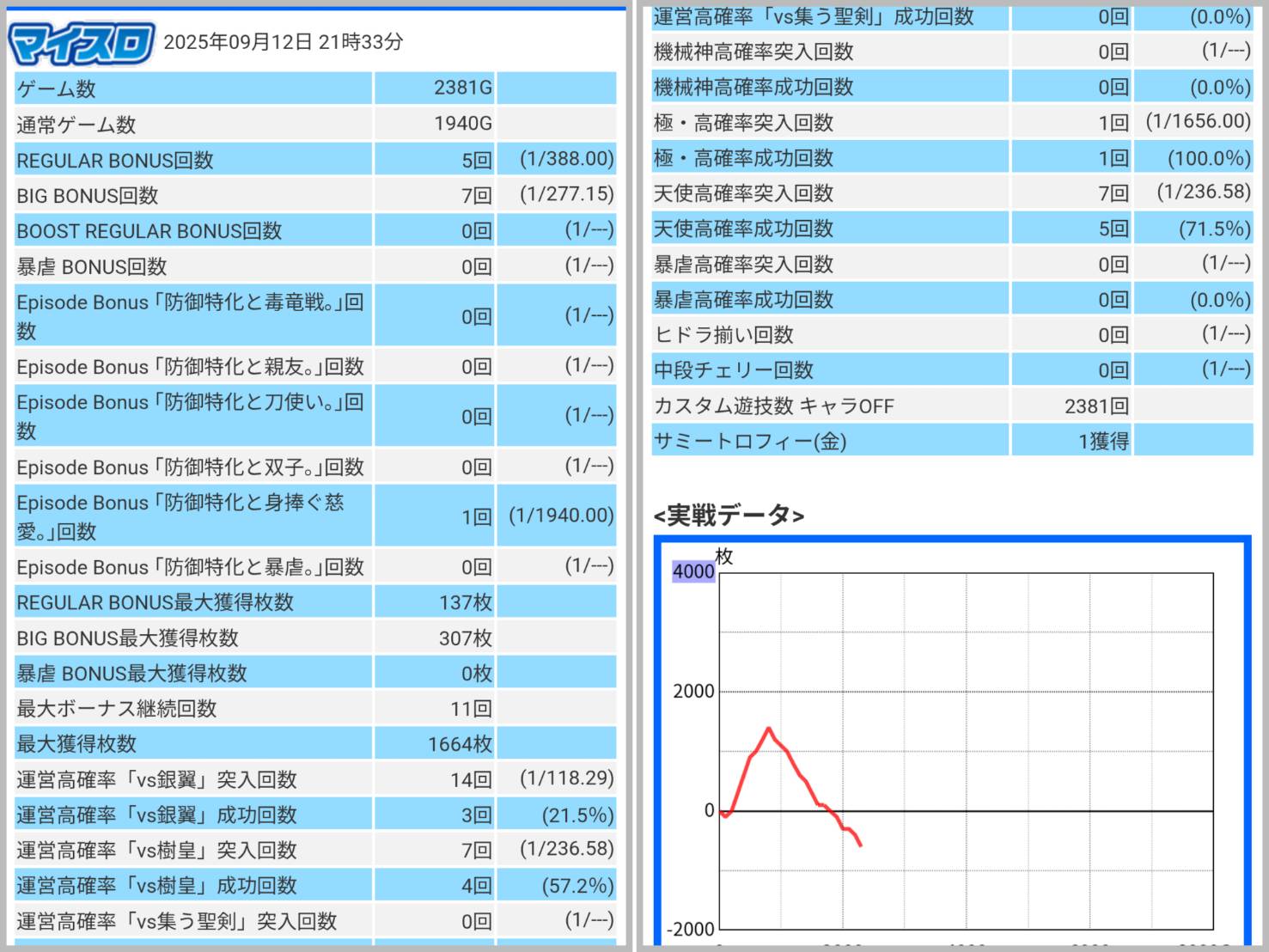Click the <実戦データ> heading

click(x=729, y=516)
